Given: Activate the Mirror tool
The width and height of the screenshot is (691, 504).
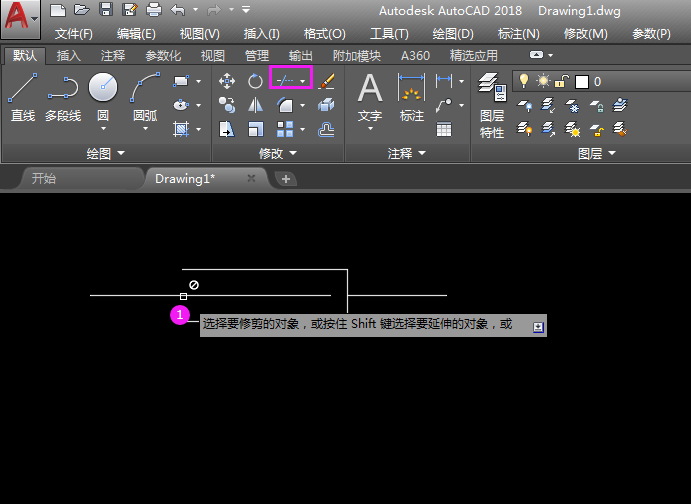Looking at the screenshot, I should 255,105.
